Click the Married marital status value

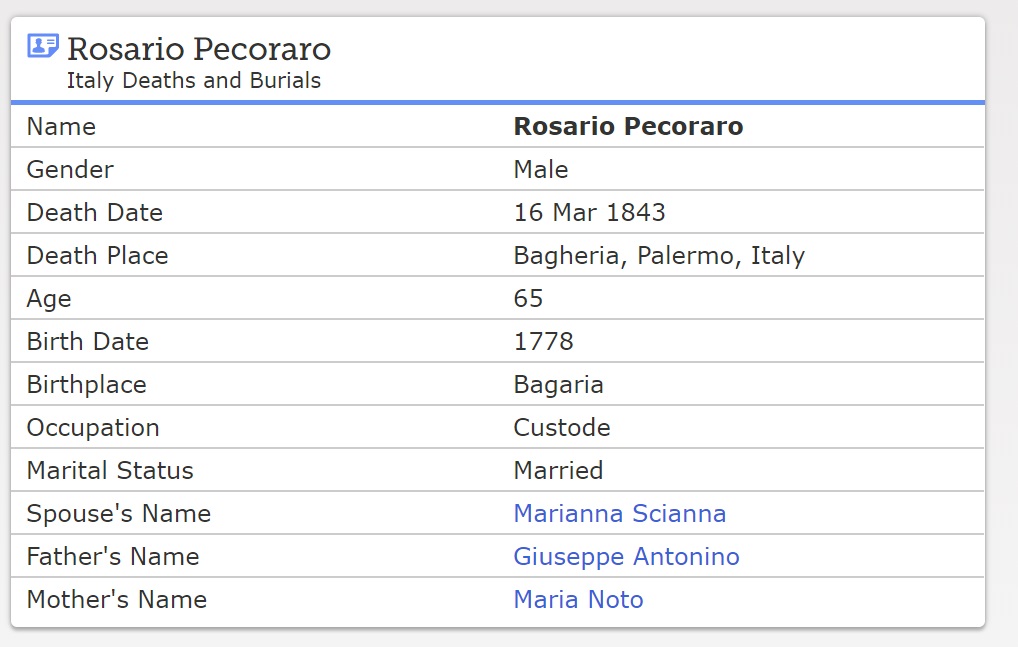[558, 470]
